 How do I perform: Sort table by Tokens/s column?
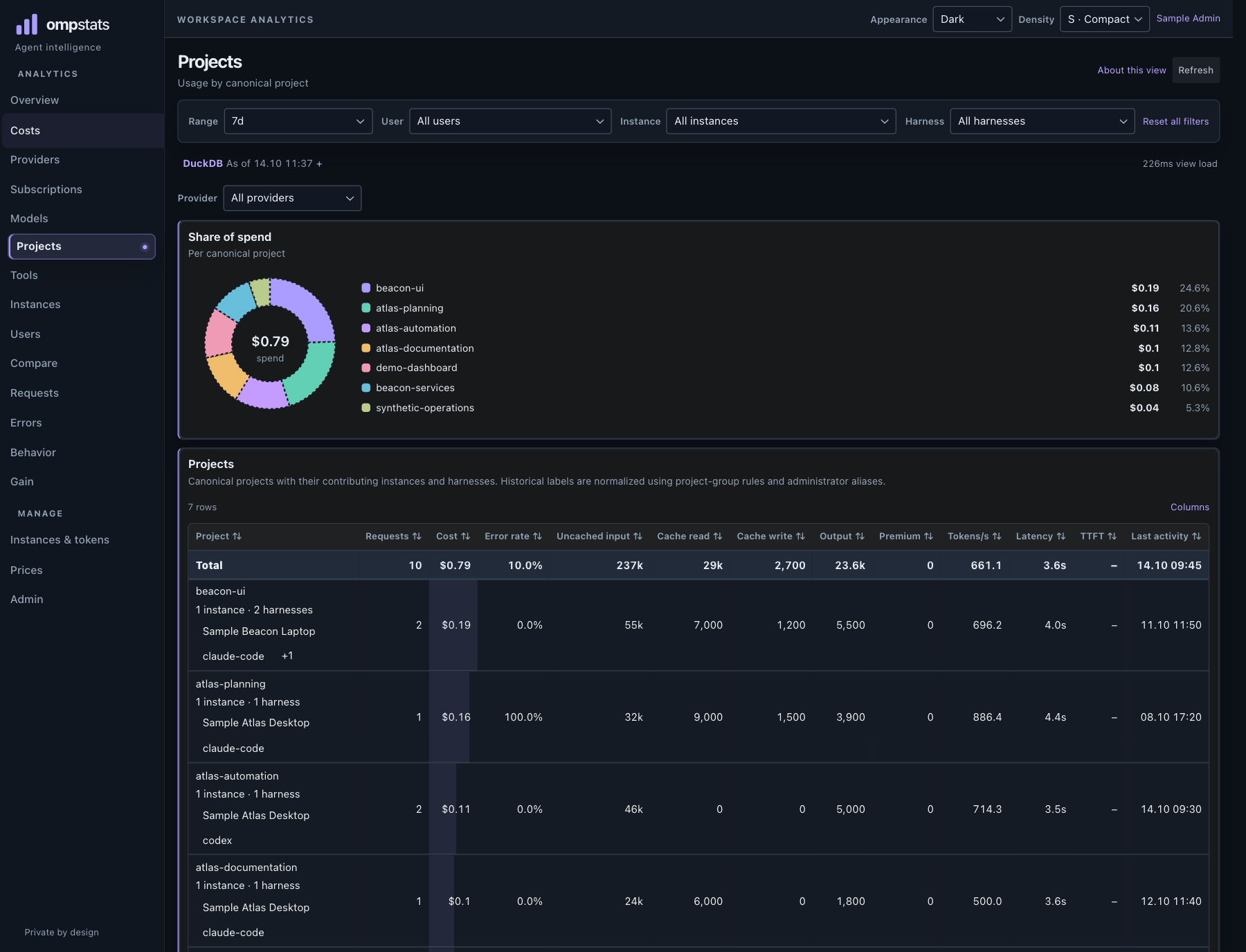[x=974, y=536]
